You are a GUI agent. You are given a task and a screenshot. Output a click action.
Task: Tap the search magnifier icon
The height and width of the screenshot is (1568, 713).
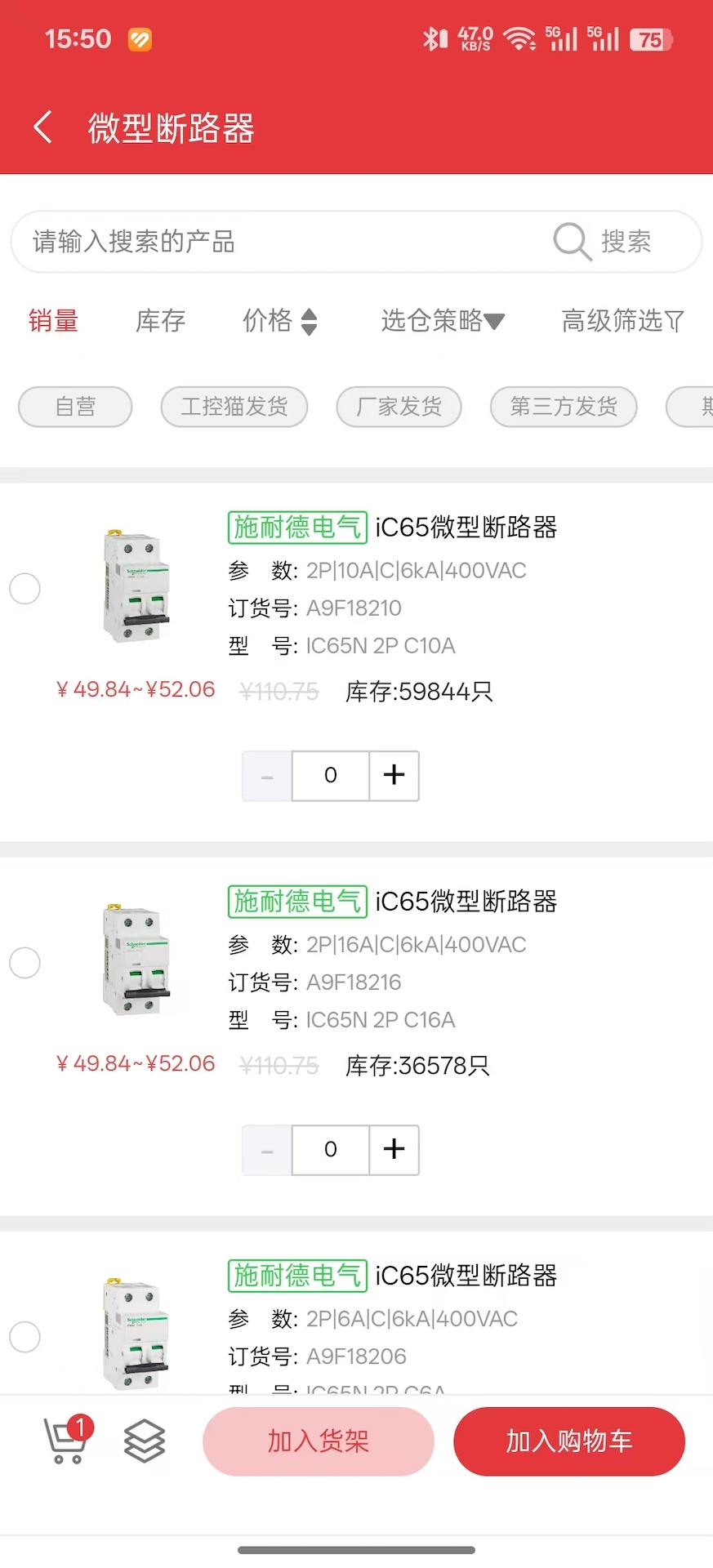(571, 242)
